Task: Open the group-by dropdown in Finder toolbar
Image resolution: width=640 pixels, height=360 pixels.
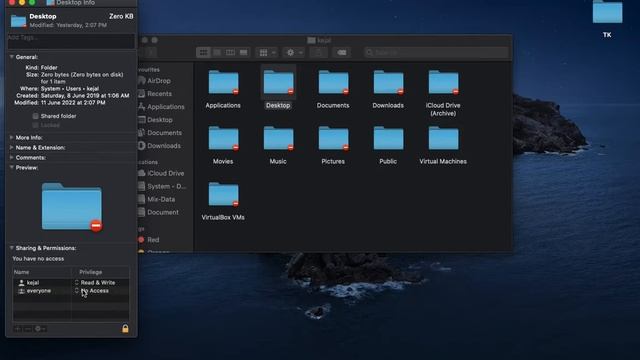Action: pyautogui.click(x=267, y=53)
